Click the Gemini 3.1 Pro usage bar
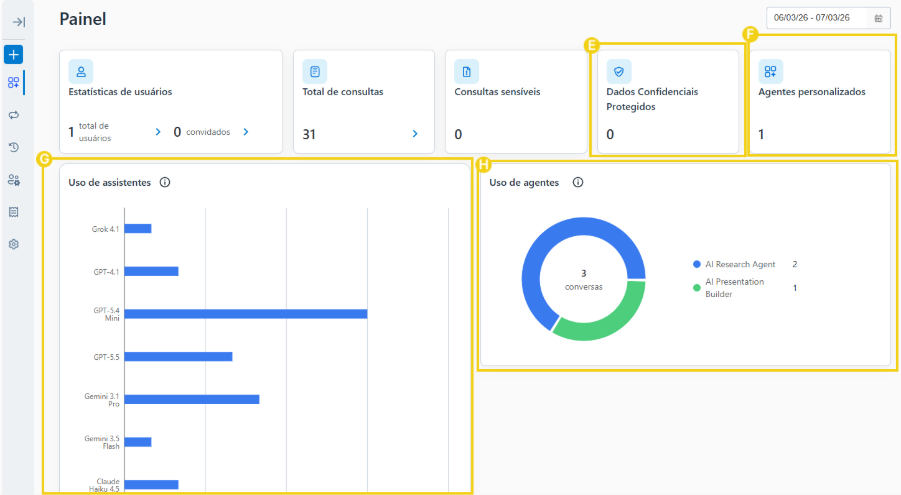This screenshot has height=495, width=901. coord(192,399)
